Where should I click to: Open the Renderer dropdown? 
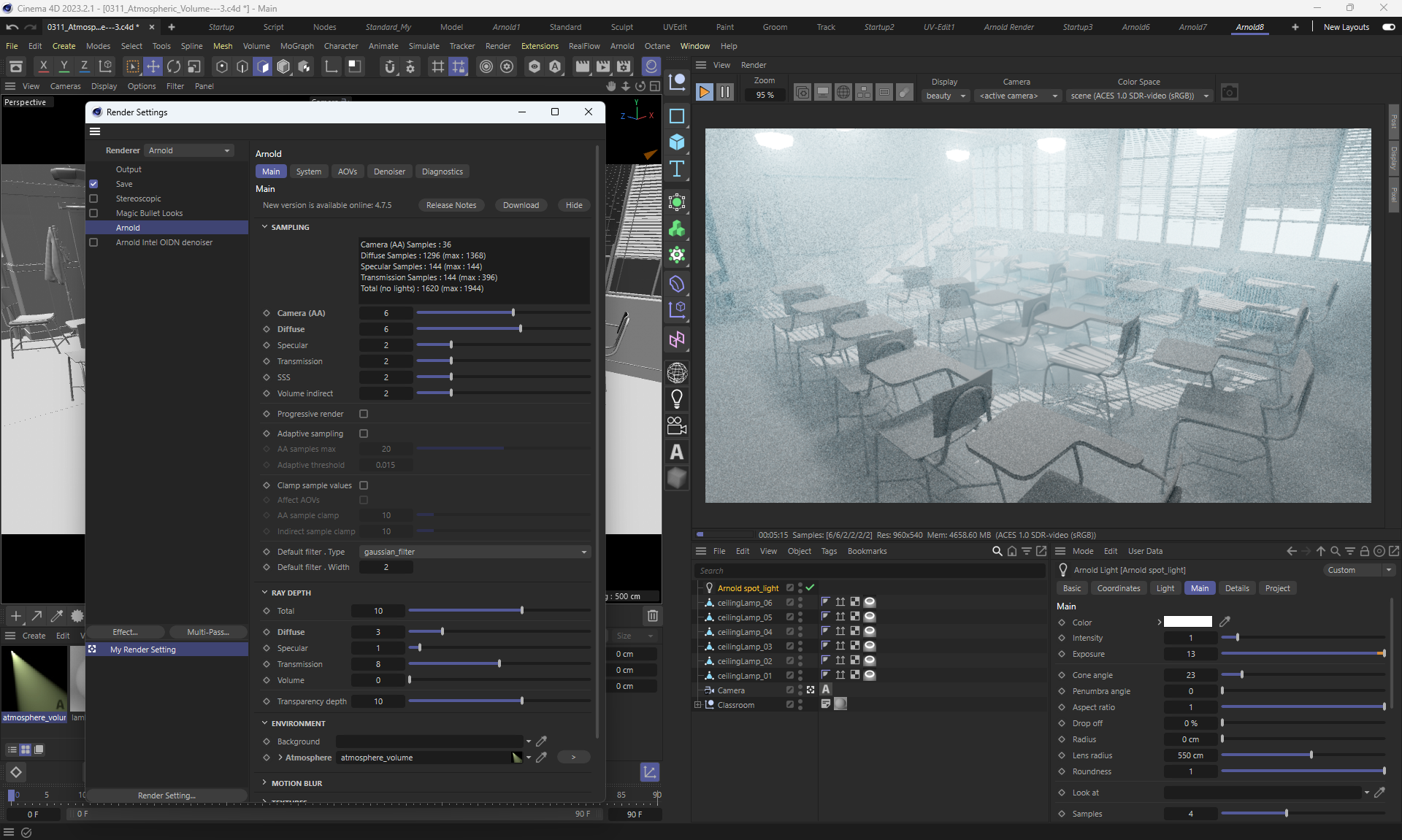pos(188,150)
